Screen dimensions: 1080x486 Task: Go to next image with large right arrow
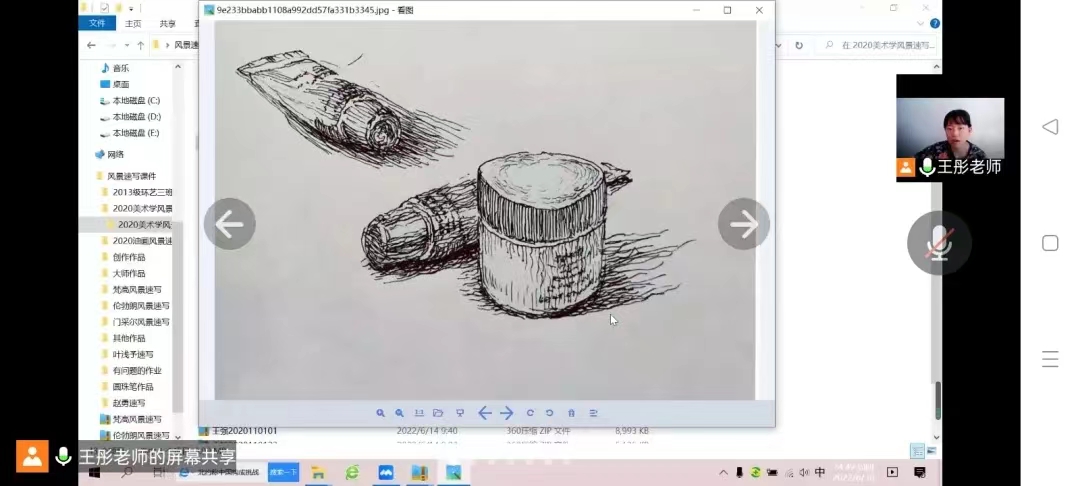743,224
